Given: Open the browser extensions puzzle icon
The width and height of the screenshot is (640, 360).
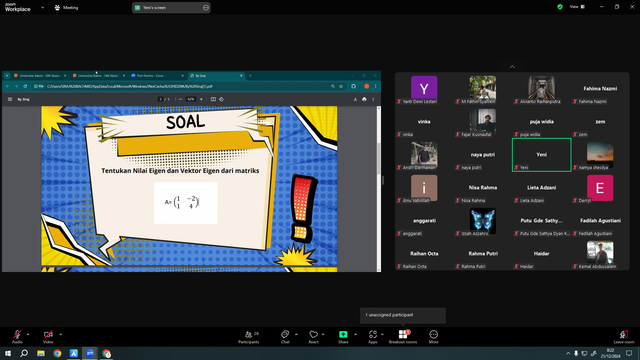Looking at the screenshot, I should [354, 87].
